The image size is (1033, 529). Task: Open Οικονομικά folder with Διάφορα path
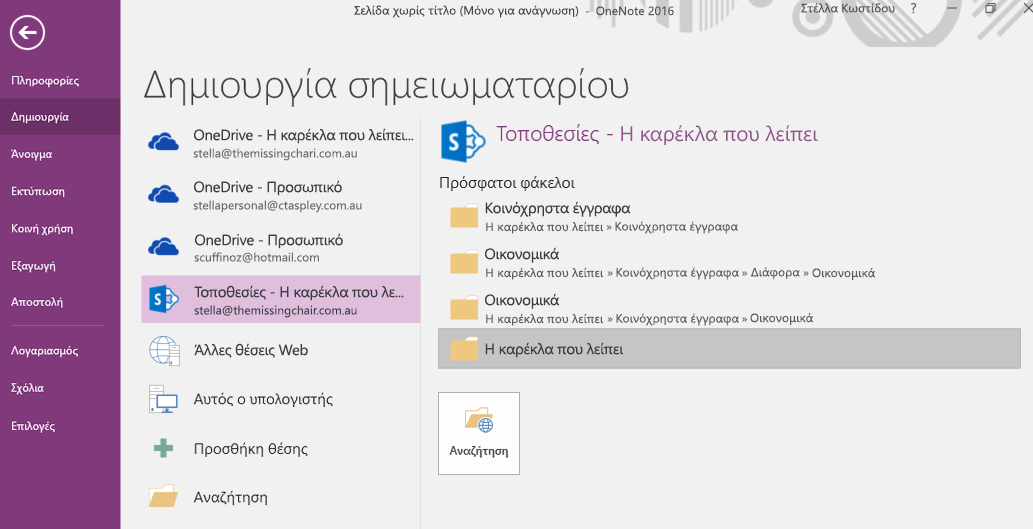point(729,263)
